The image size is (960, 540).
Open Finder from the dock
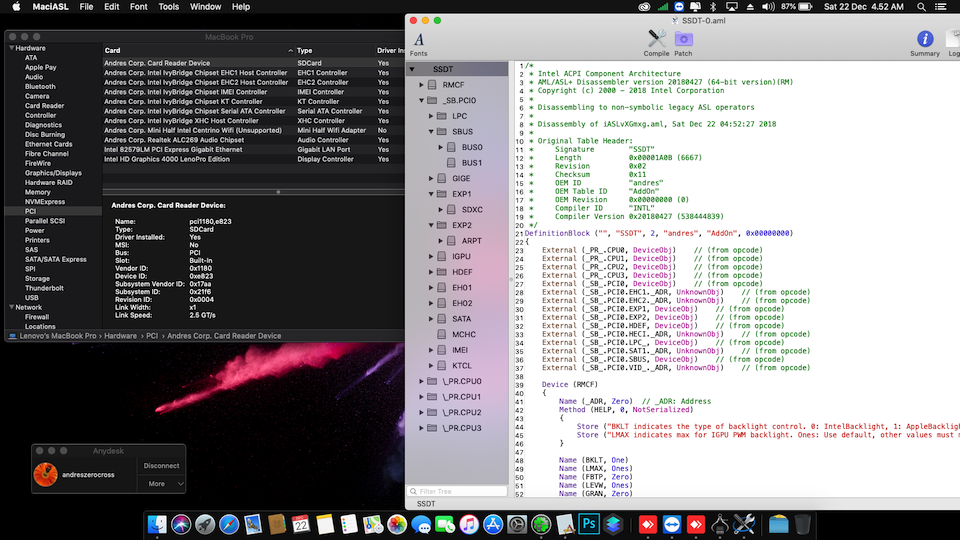click(157, 524)
